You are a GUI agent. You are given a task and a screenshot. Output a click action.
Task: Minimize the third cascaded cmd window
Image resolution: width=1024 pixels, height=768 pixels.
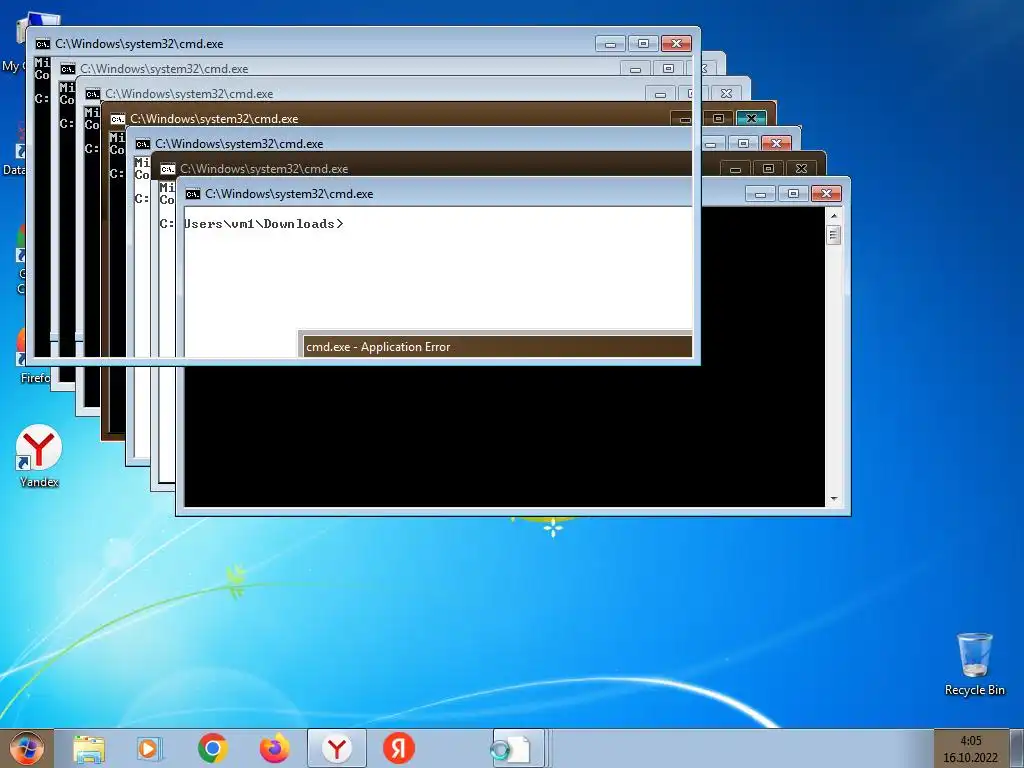pos(660,93)
